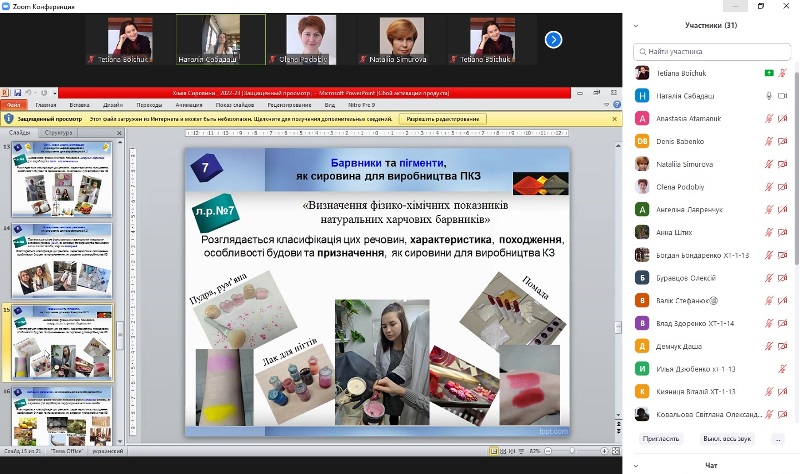The image size is (800, 474).
Task: Minimize the ribbon chevron in PowerPoint
Action: click(607, 105)
